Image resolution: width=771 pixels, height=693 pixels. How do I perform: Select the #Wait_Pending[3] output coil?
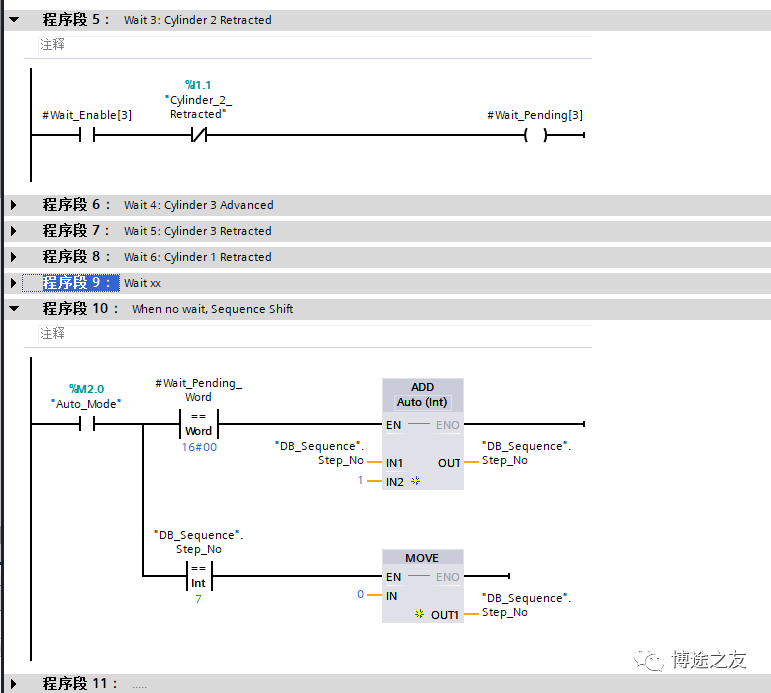point(535,134)
